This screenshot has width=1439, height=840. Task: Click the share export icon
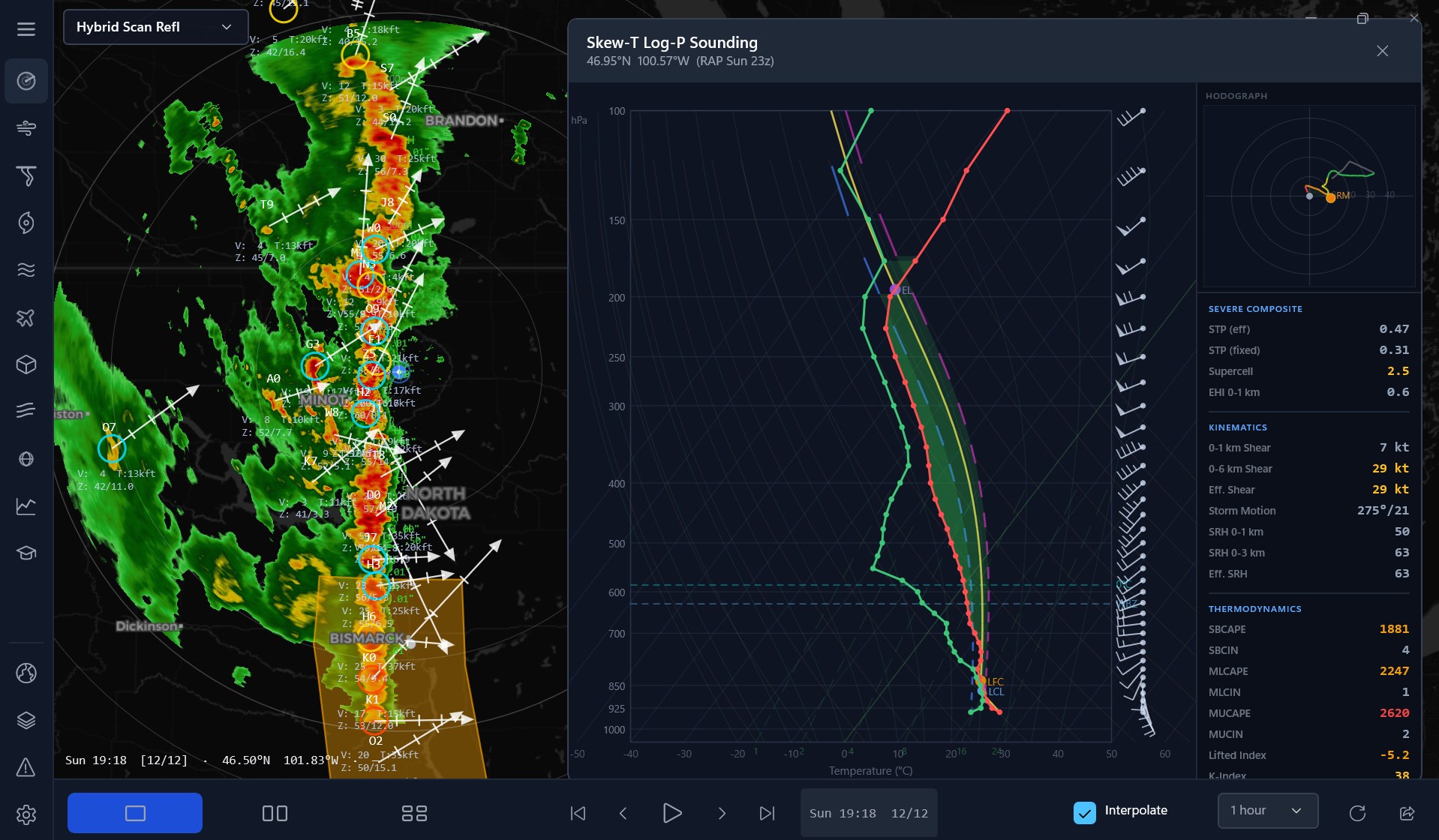pyautogui.click(x=1407, y=813)
